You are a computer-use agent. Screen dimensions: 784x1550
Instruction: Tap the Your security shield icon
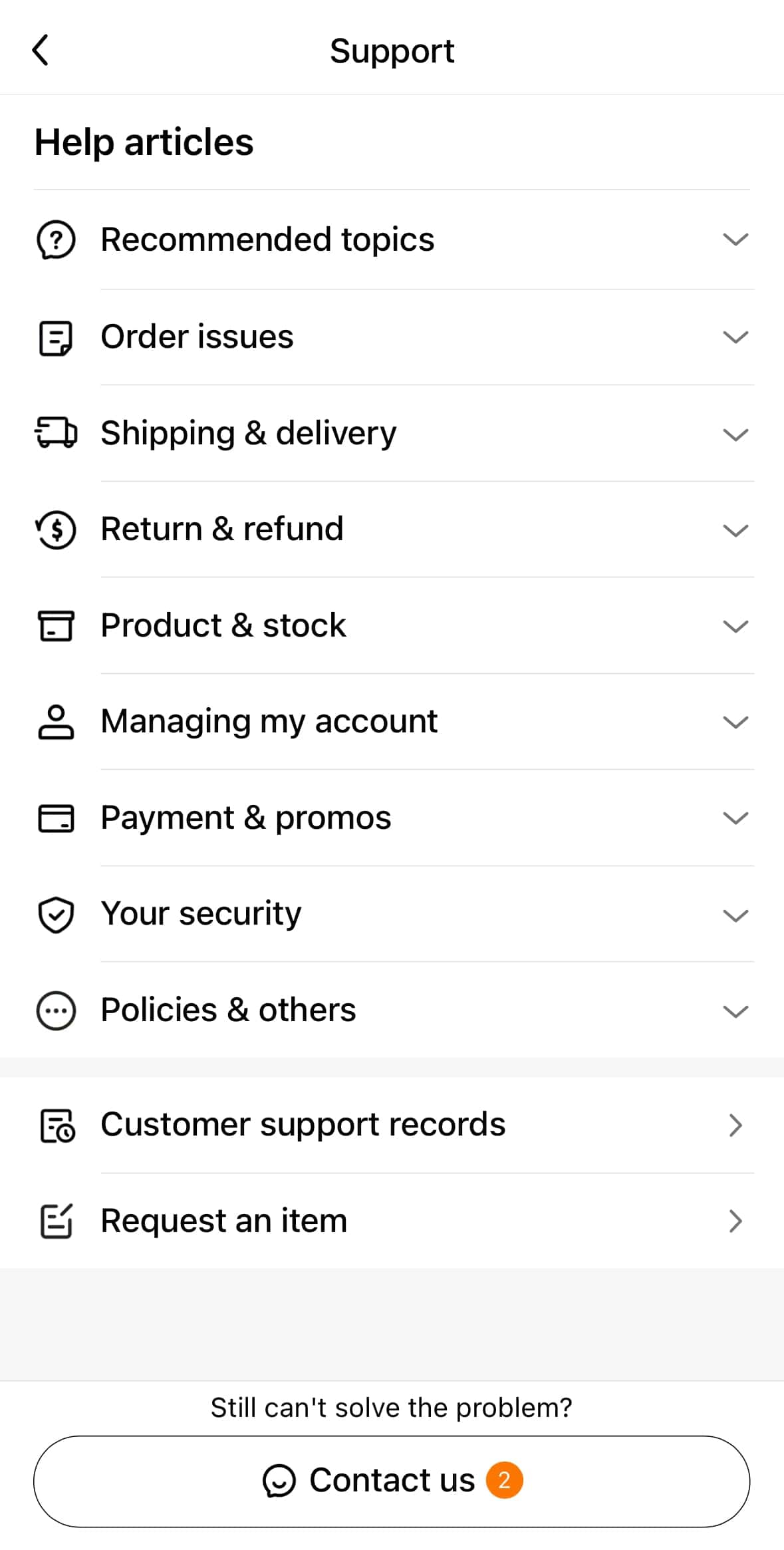pos(56,915)
